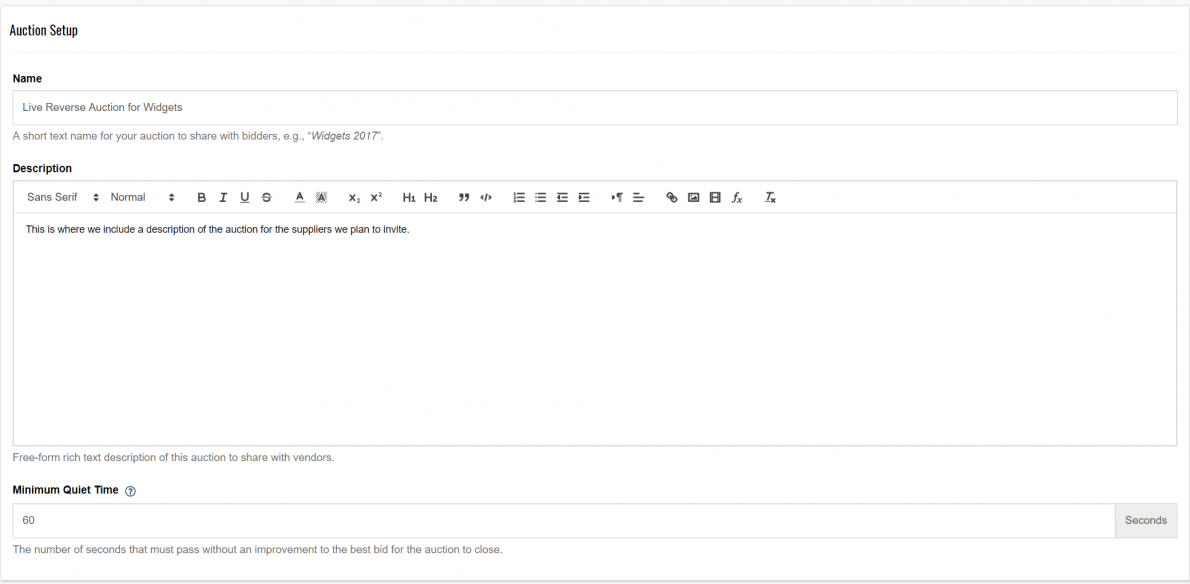Apply strikethrough to description text

click(266, 198)
